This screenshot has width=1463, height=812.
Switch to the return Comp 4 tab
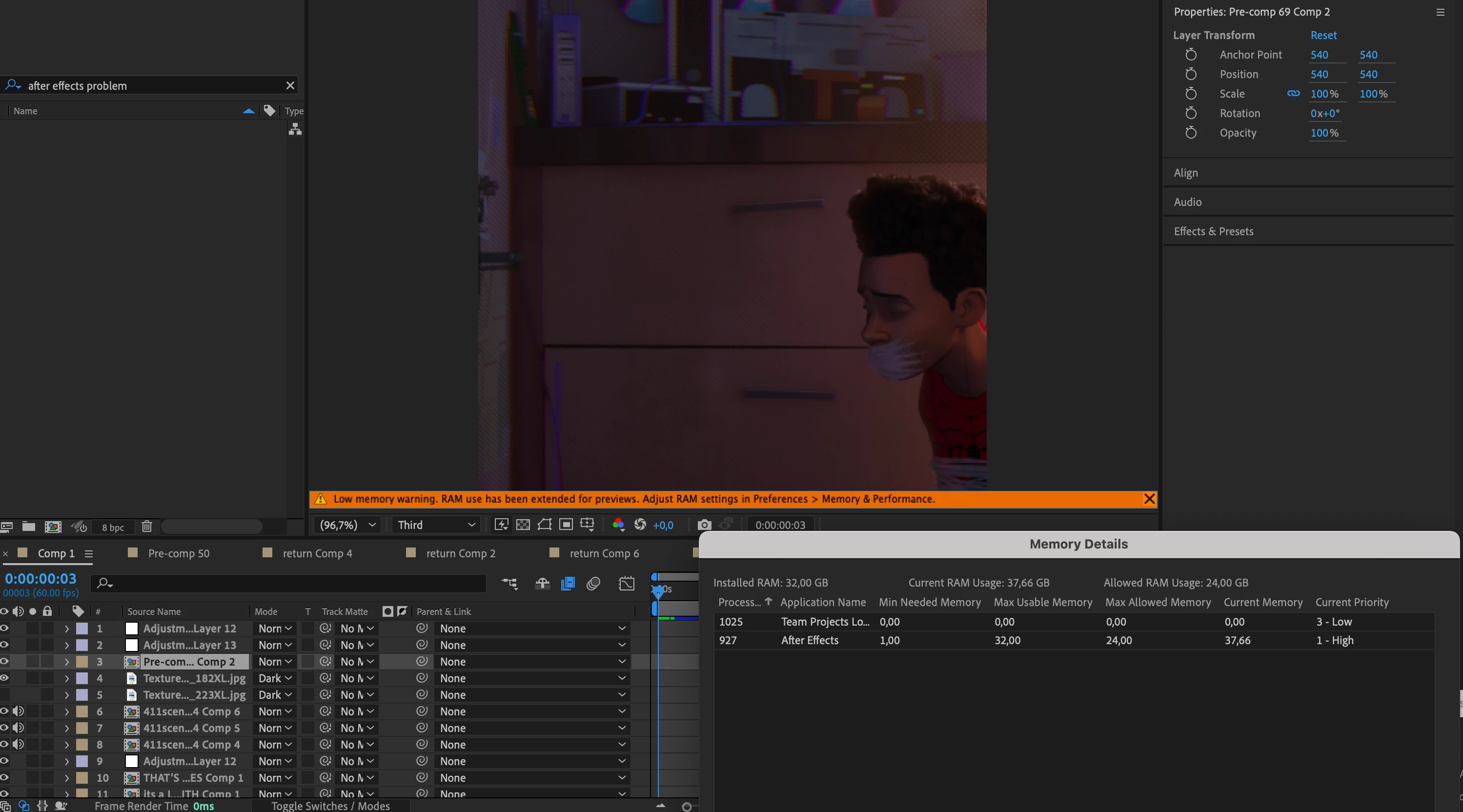coord(317,553)
